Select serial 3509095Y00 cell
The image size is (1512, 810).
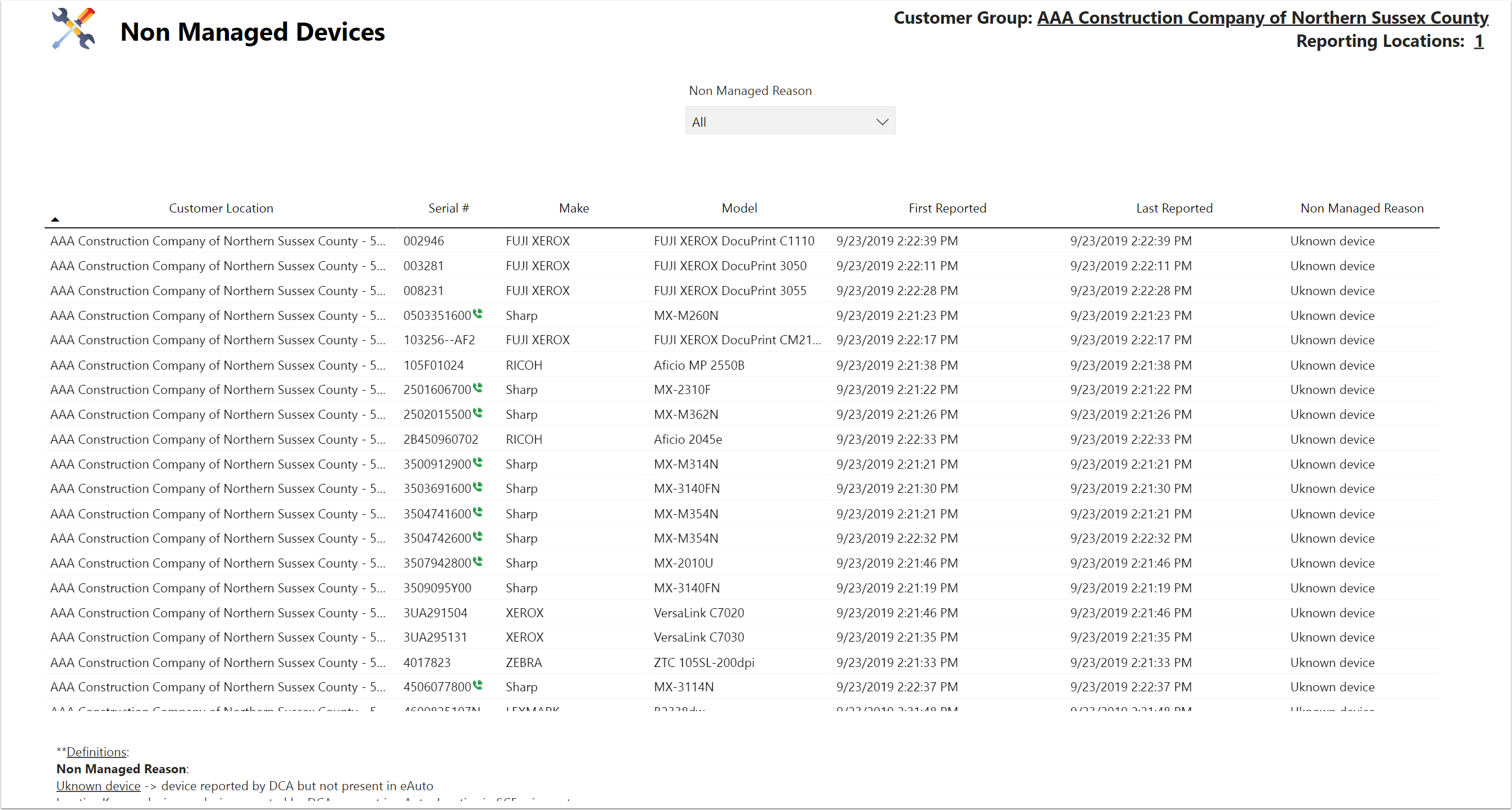[x=437, y=588]
